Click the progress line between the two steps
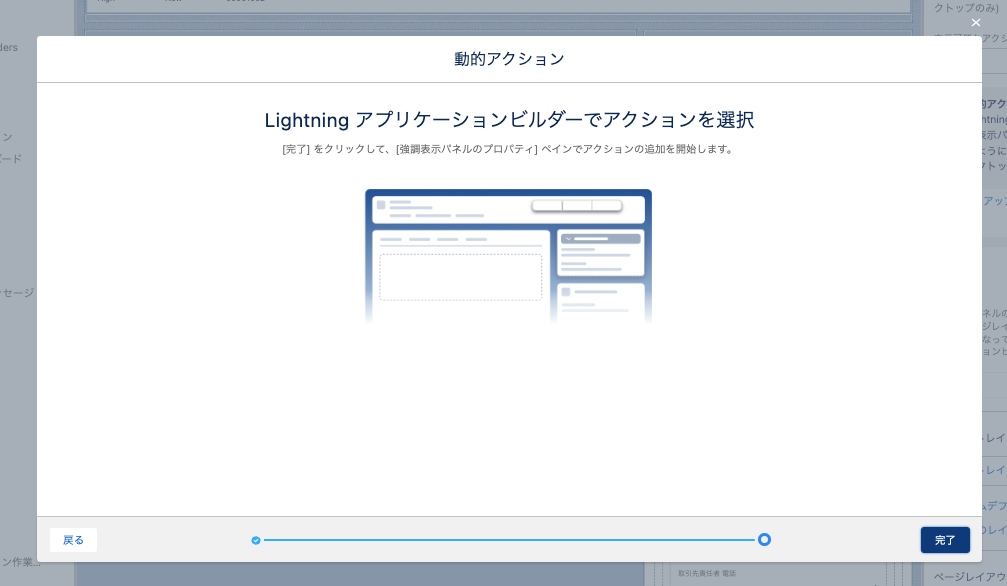 (510, 540)
